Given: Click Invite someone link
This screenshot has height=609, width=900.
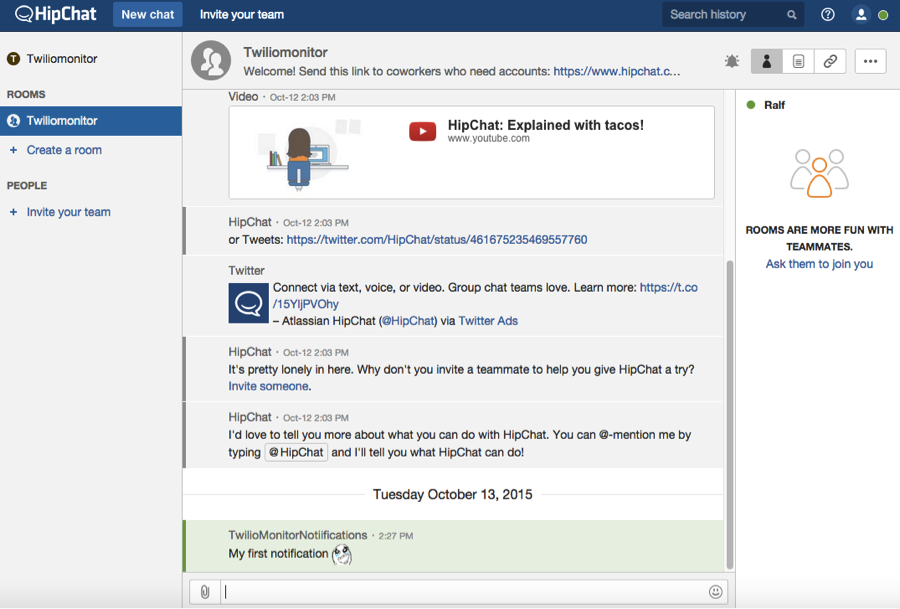Looking at the screenshot, I should (268, 386).
